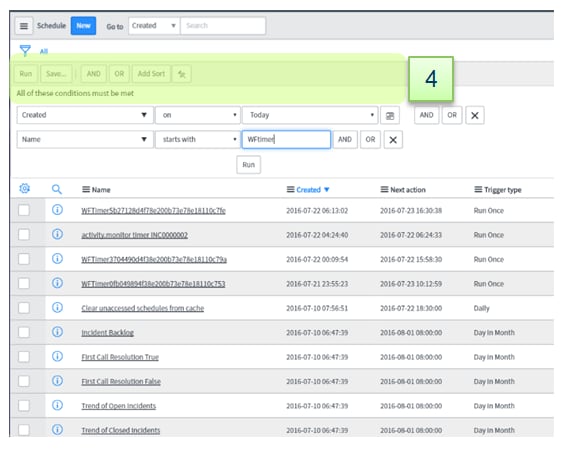Click the WFtimer value input field
This screenshot has height=457, width=571.
[x=286, y=139]
